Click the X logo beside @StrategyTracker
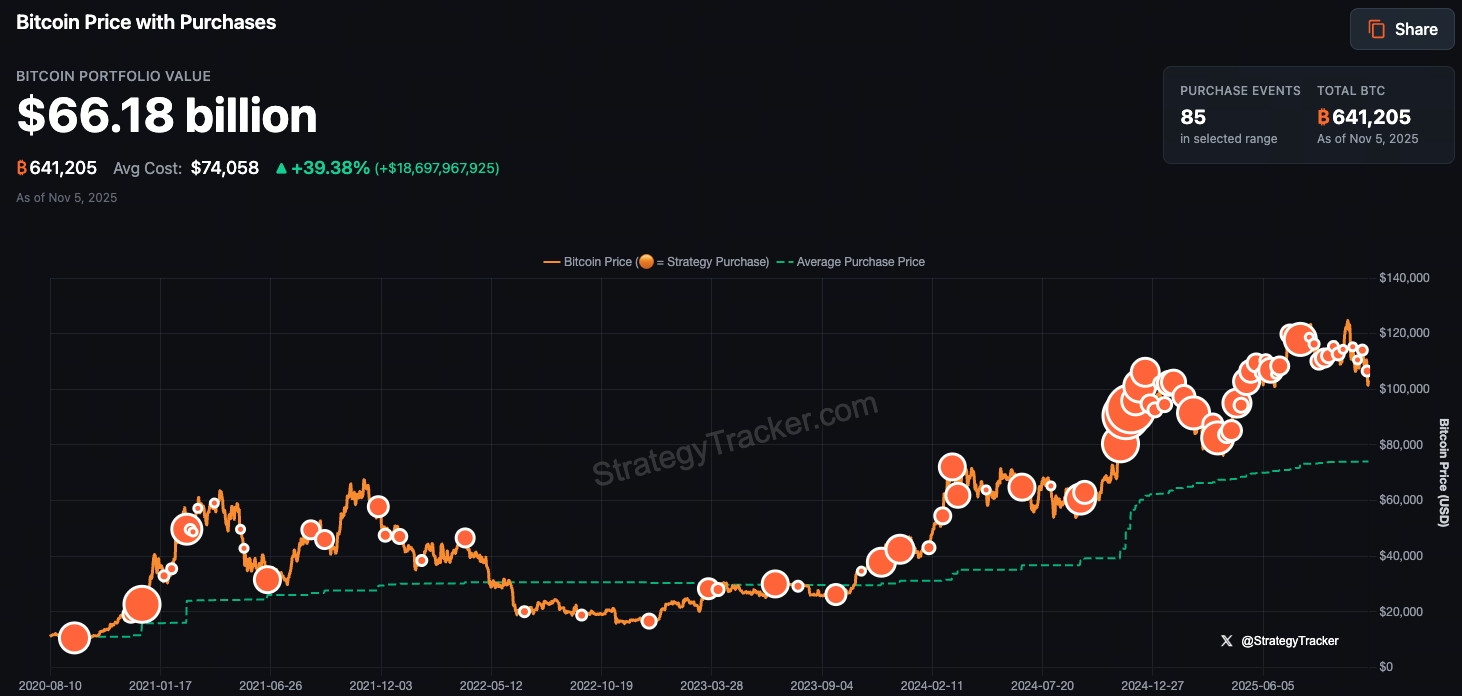The width and height of the screenshot is (1462, 696). pos(1226,641)
